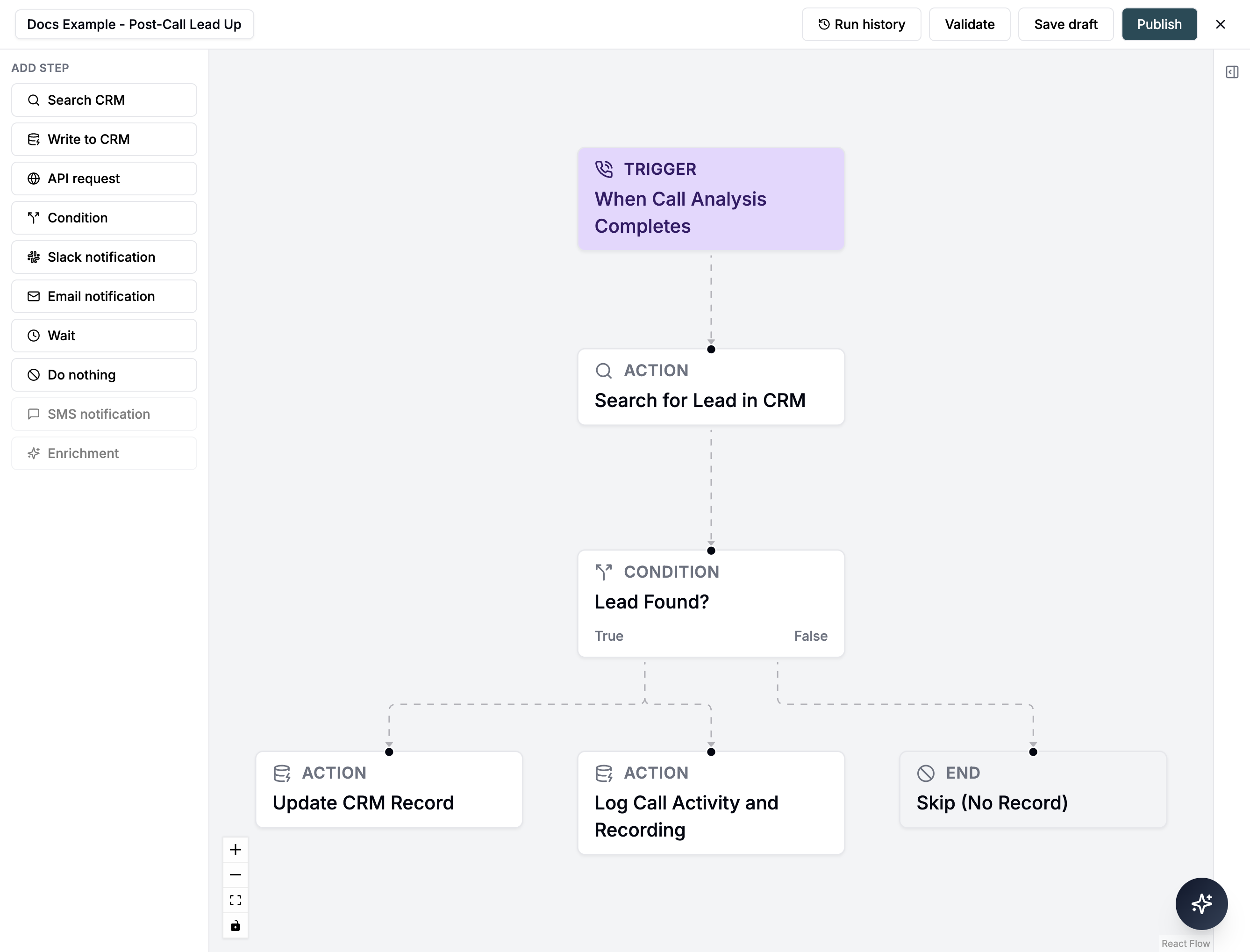This screenshot has height=952, width=1250.
Task: Click the Do nothing prohibited icon
Action: coord(34,375)
